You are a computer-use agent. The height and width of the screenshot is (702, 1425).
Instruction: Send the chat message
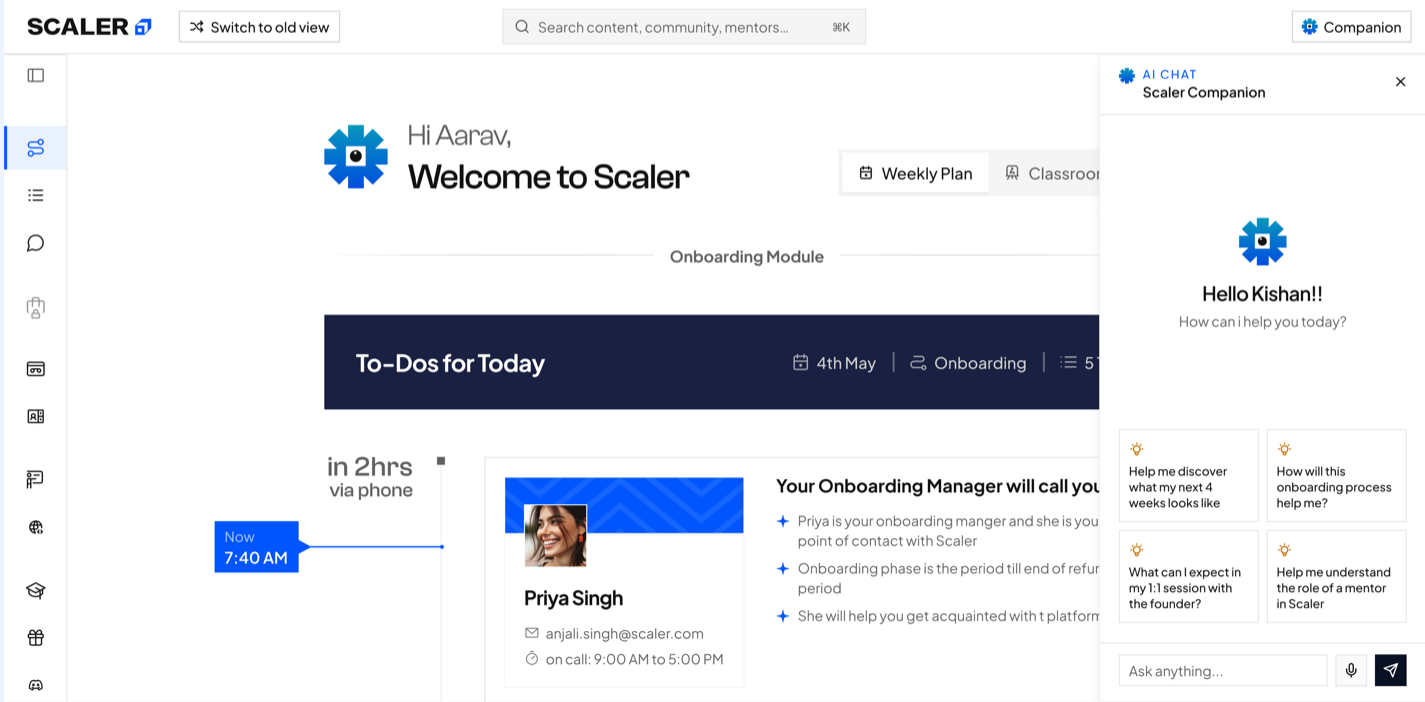[x=1390, y=671]
